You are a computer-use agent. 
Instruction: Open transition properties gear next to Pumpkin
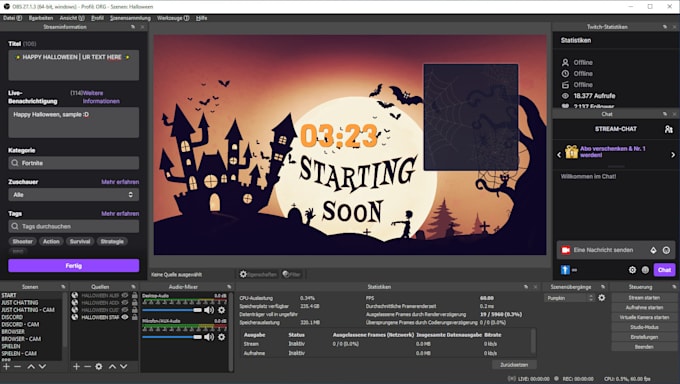coord(602,298)
